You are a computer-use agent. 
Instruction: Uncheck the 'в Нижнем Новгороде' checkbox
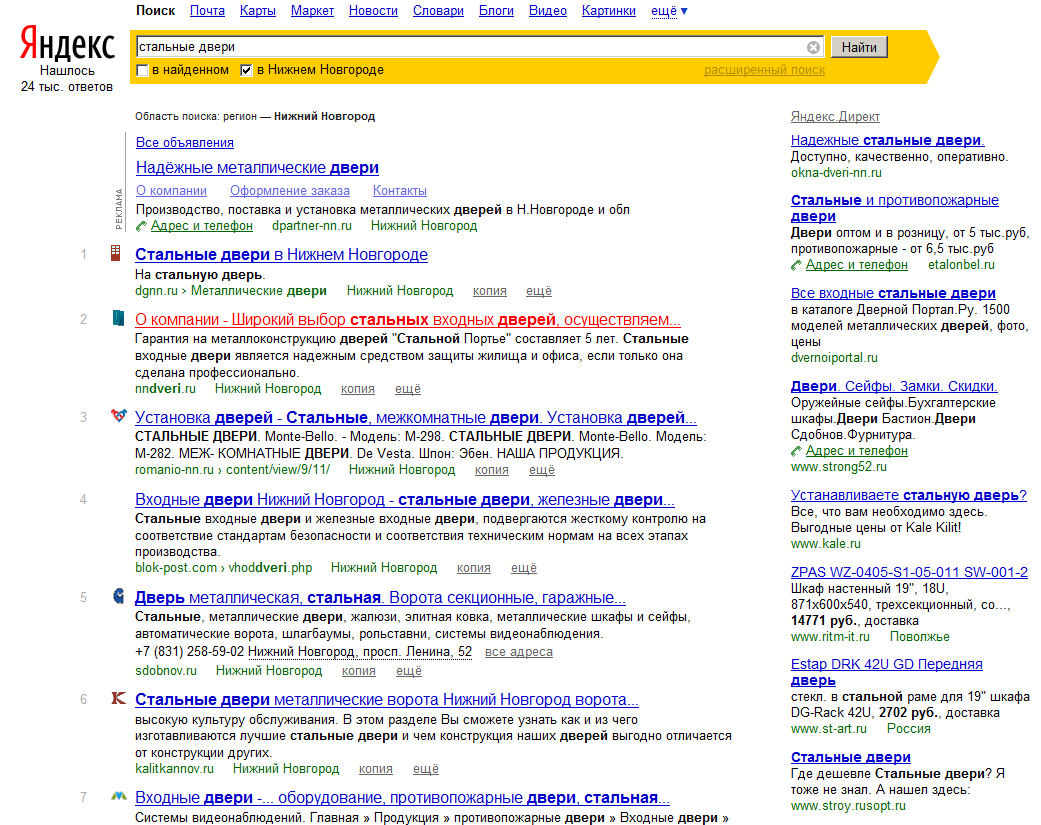tap(246, 70)
